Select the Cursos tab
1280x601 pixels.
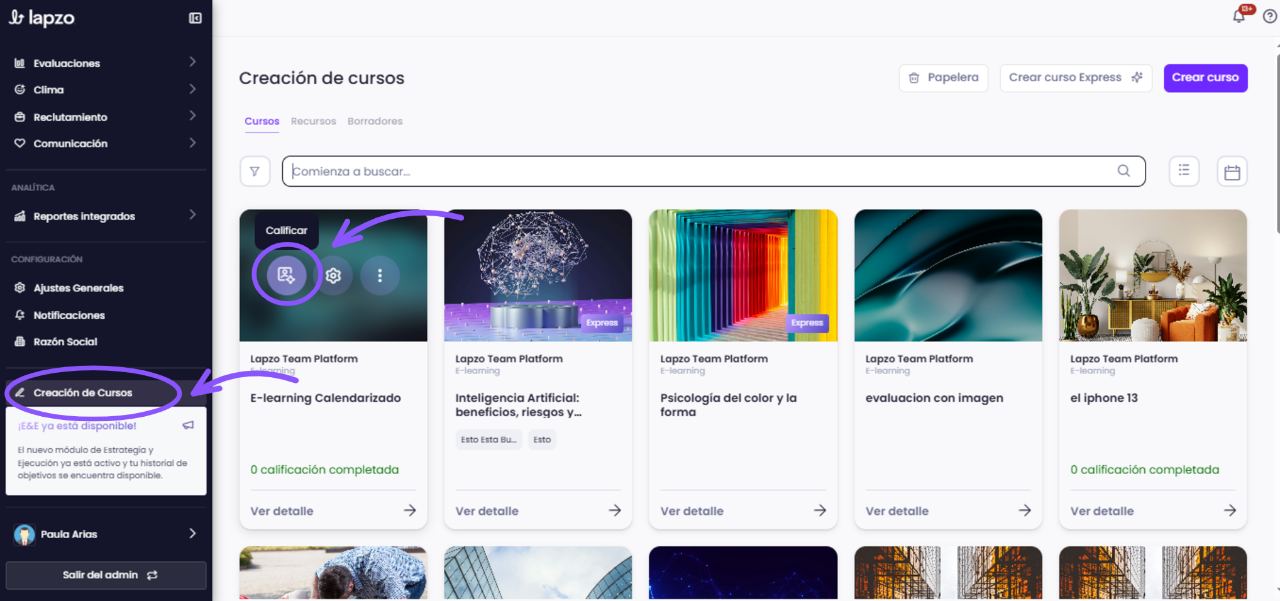click(262, 121)
